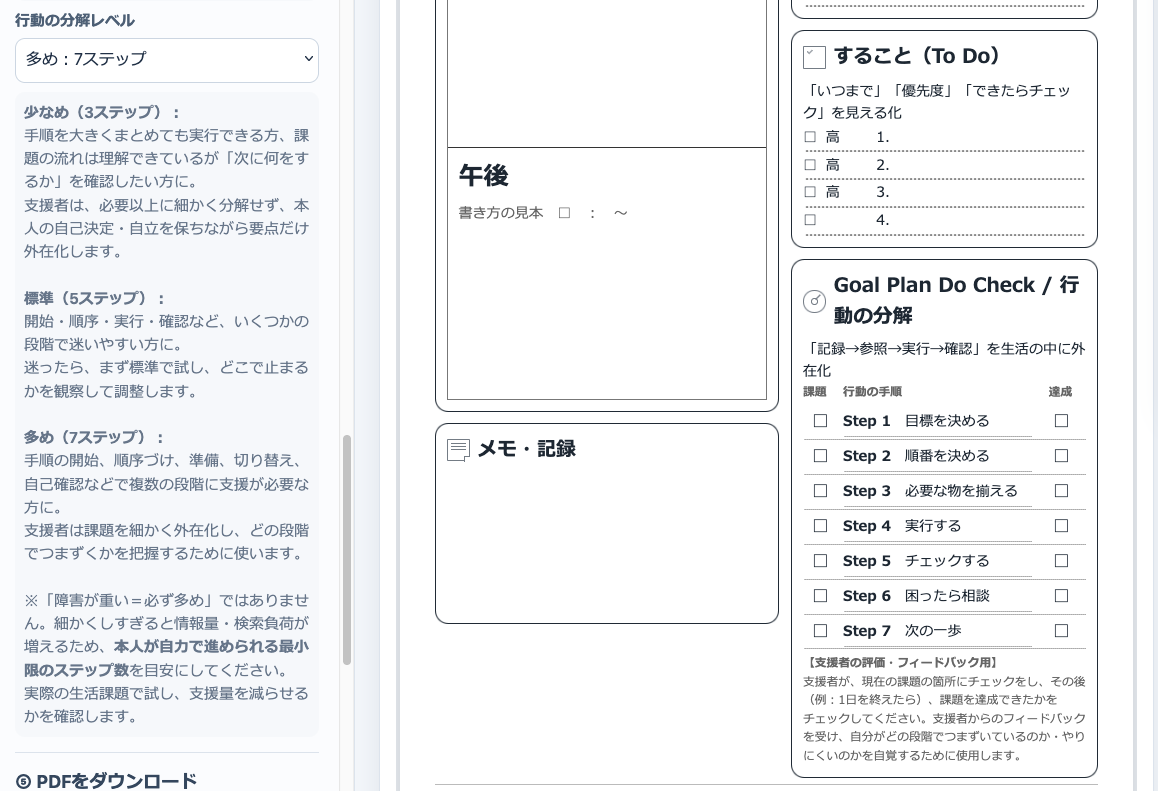This screenshot has width=1158, height=791.
Task: Tick the 課題 checkbox for Step 4
Action: (x=820, y=526)
